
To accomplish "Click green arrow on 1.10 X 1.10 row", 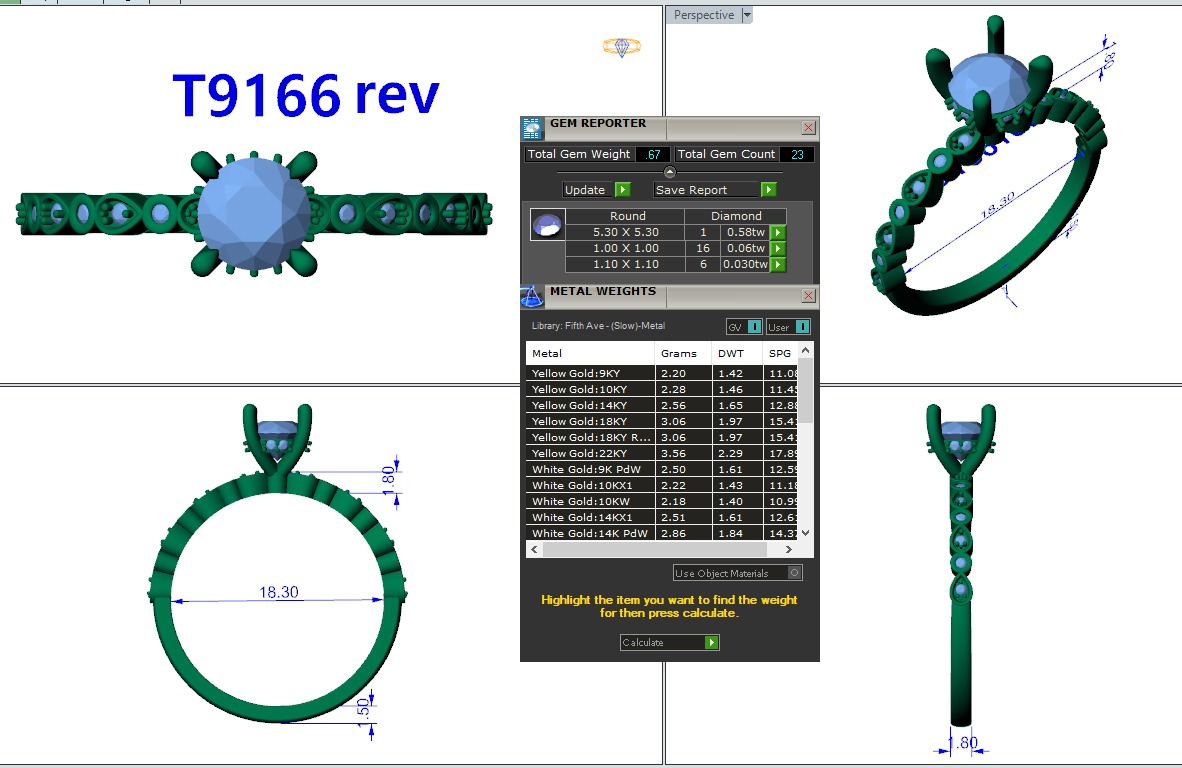I will tap(777, 265).
